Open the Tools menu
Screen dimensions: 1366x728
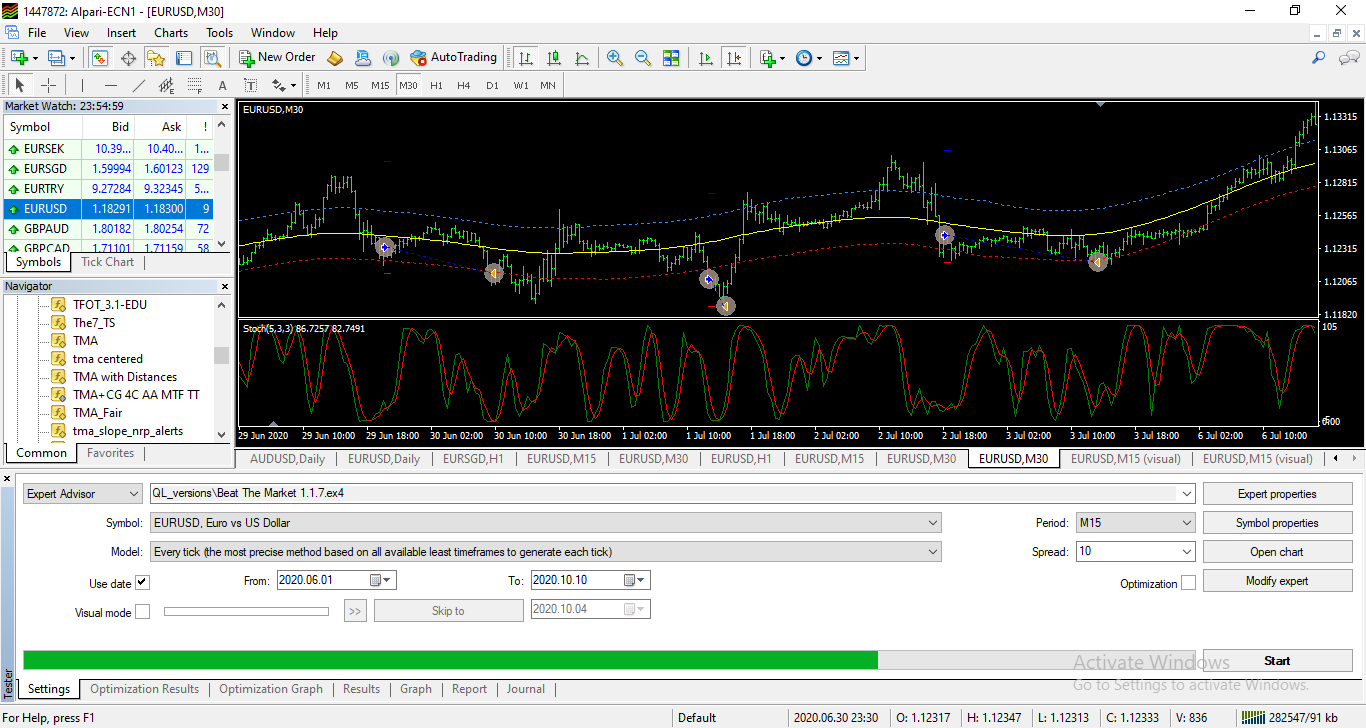[219, 33]
